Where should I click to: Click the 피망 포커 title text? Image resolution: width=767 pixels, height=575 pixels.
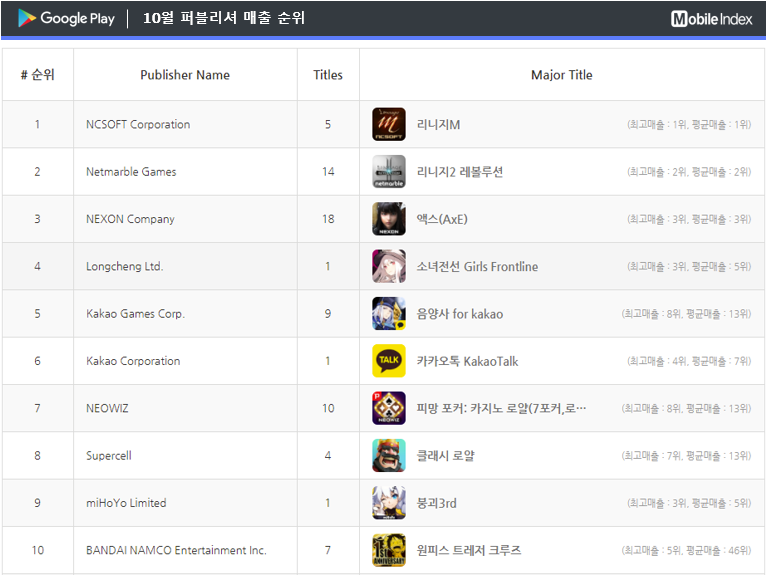click(501, 408)
